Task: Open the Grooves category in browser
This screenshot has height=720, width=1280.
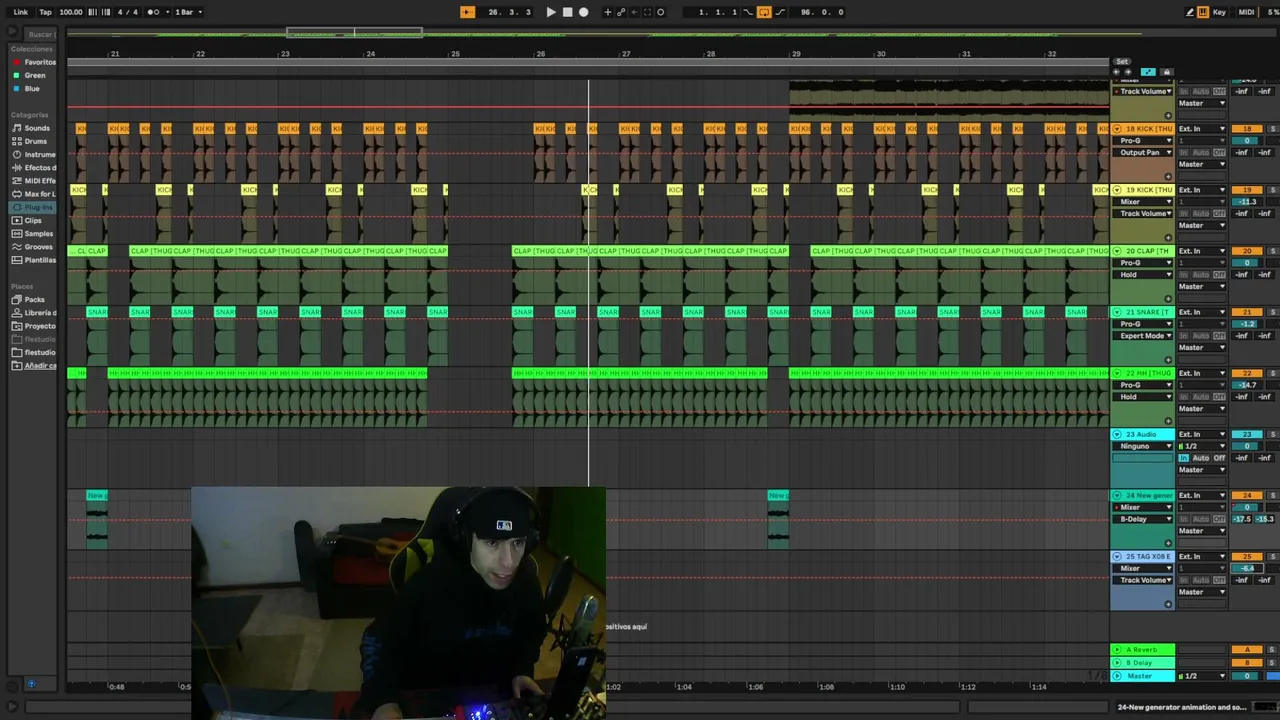Action: tap(39, 246)
